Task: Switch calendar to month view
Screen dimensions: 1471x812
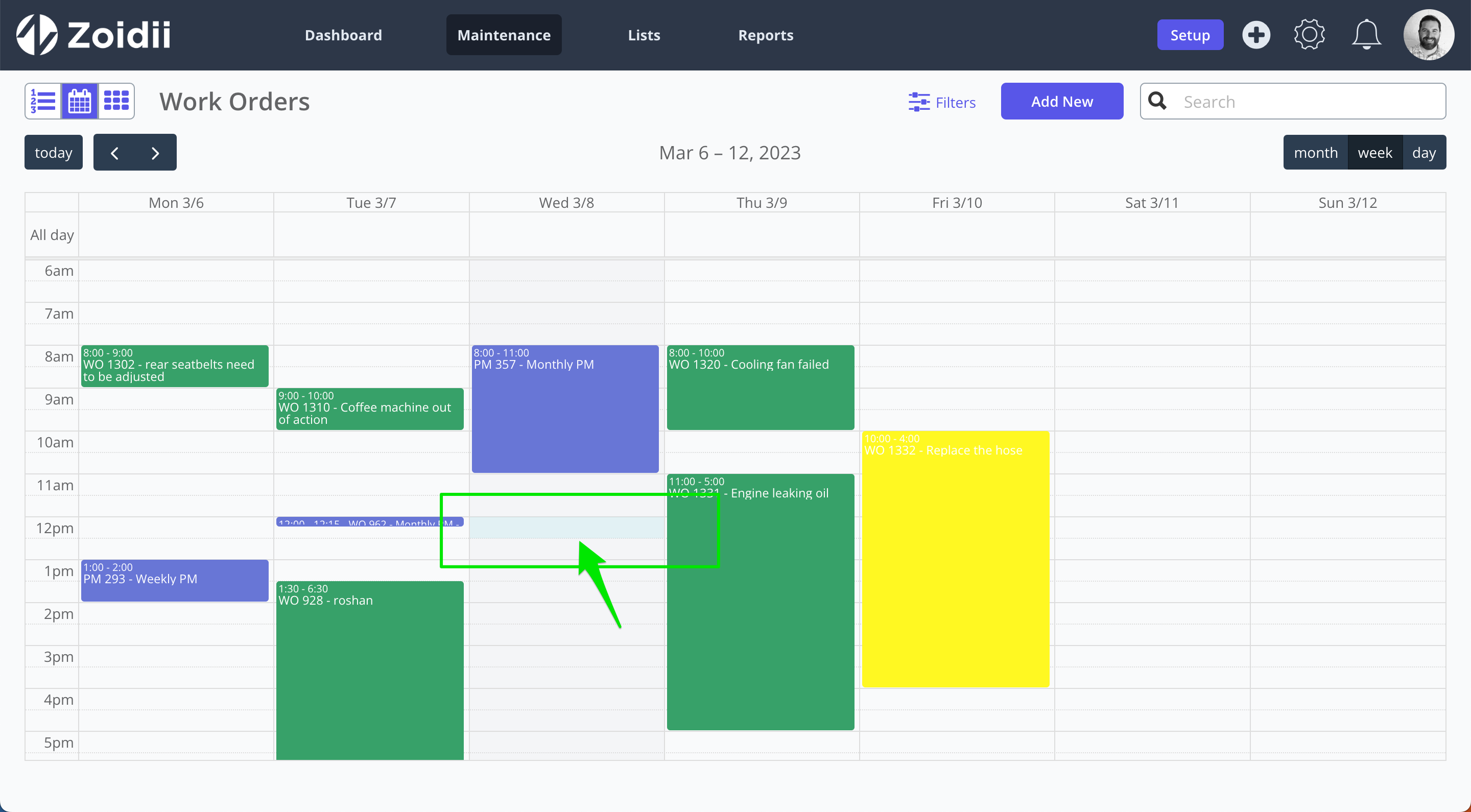Action: [1315, 152]
